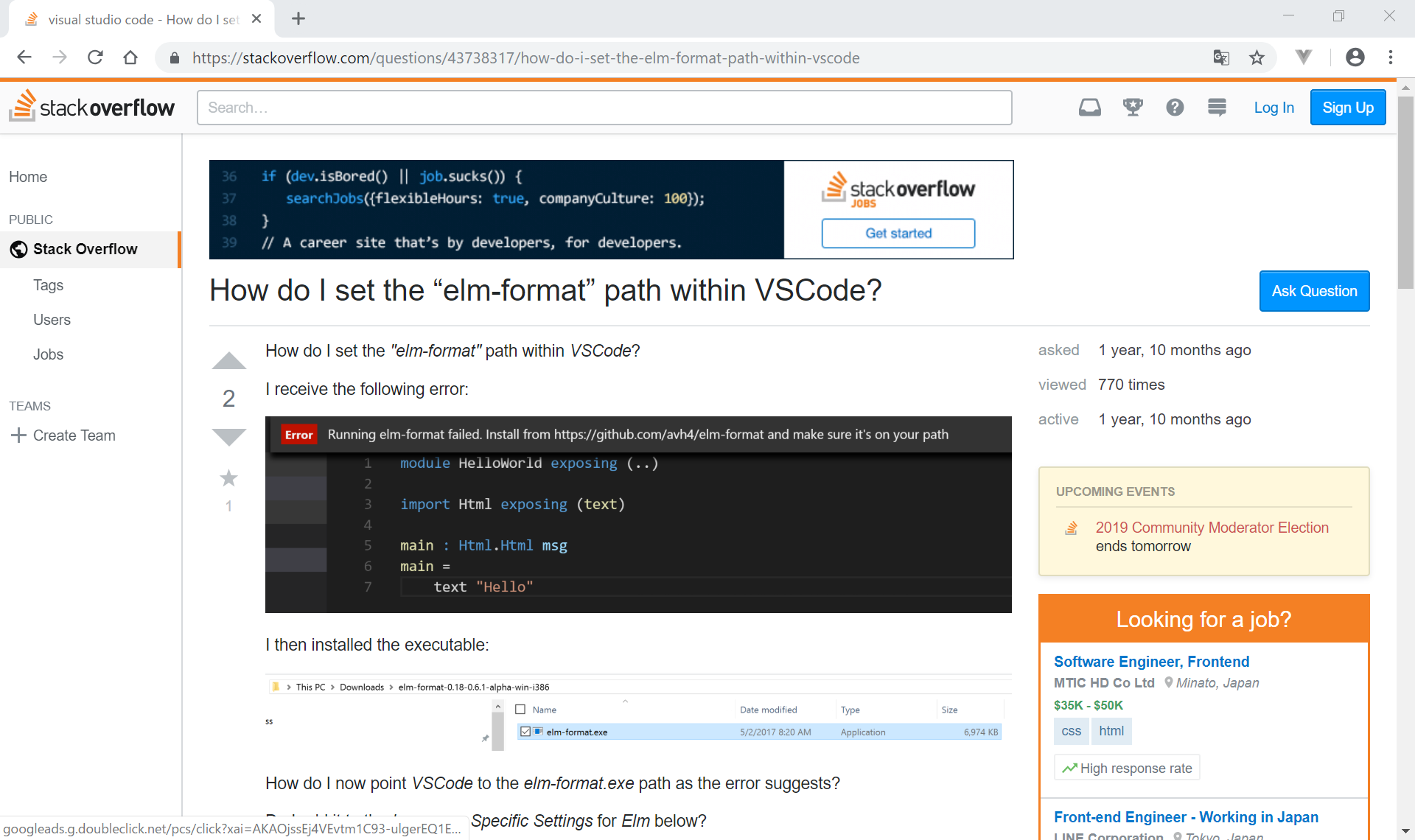Reload the page

coord(95,57)
